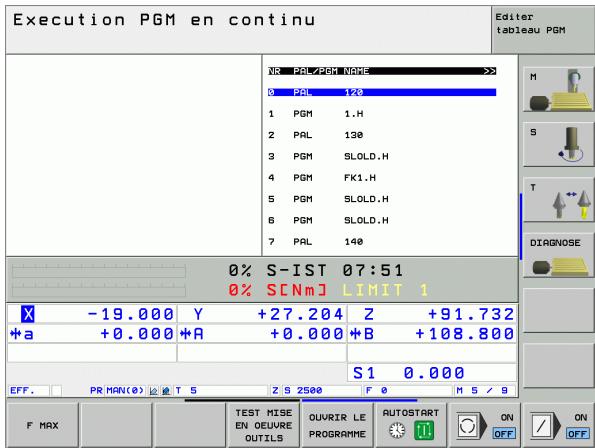
Task: Select row 4 PGM FK1.H
Action: (x=382, y=178)
